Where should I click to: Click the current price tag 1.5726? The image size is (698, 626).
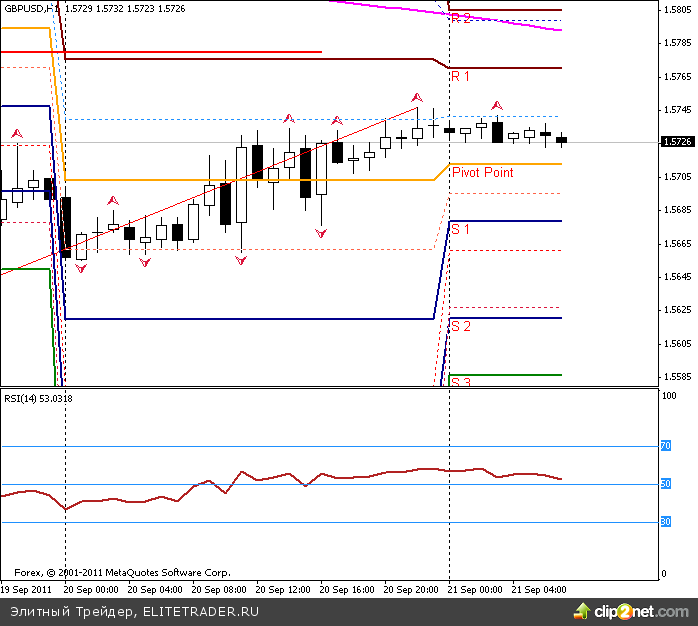point(677,142)
